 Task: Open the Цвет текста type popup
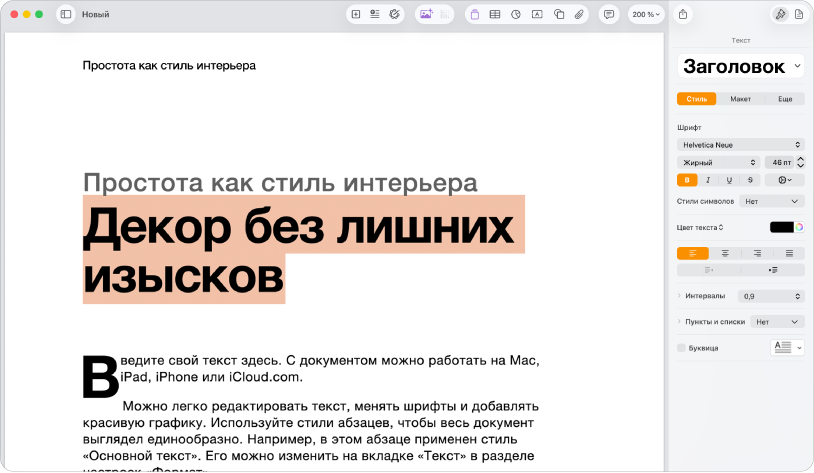click(700, 227)
